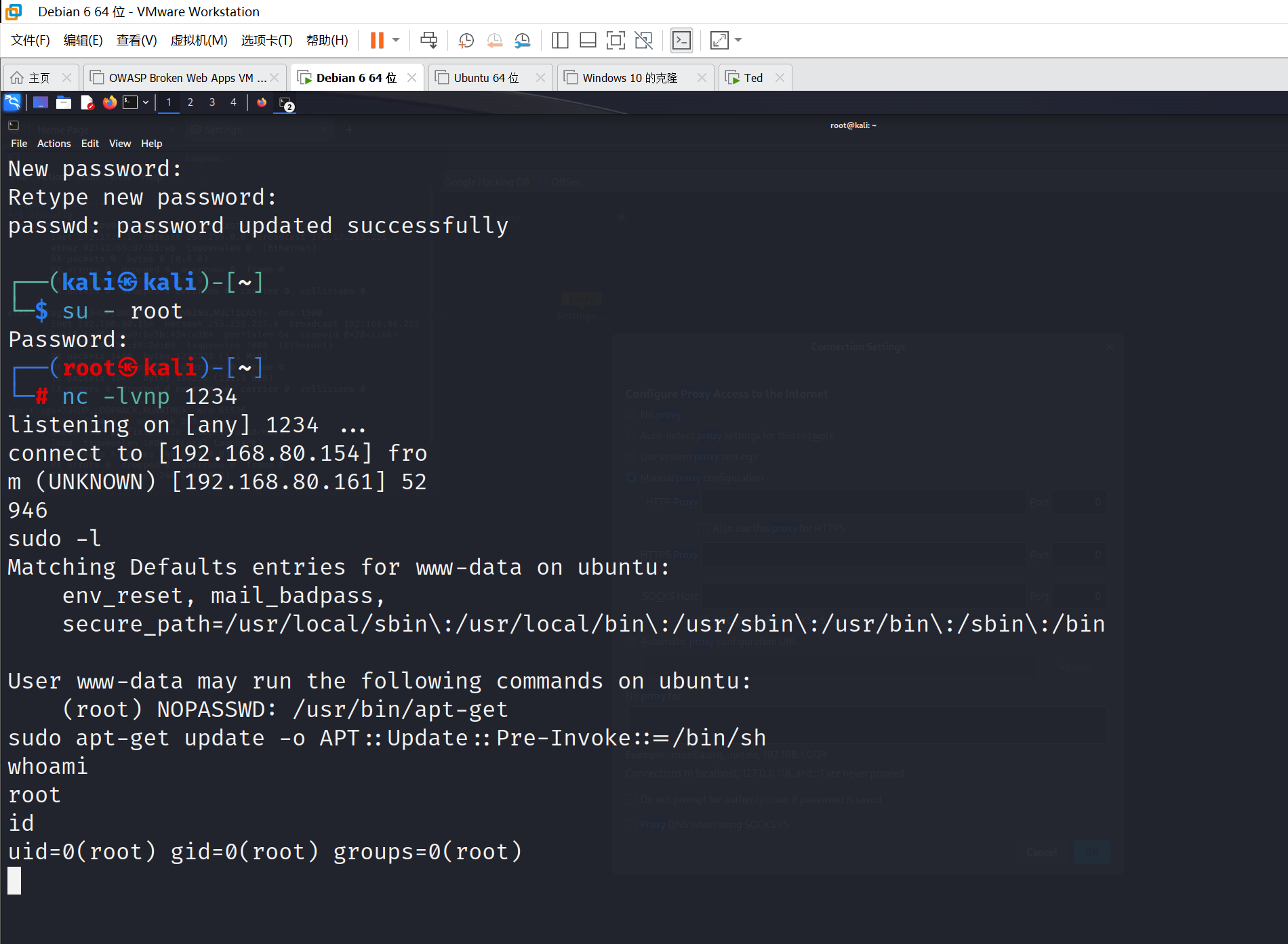This screenshot has width=1288, height=944.
Task: Switch to workspace 3
Action: coord(212,102)
